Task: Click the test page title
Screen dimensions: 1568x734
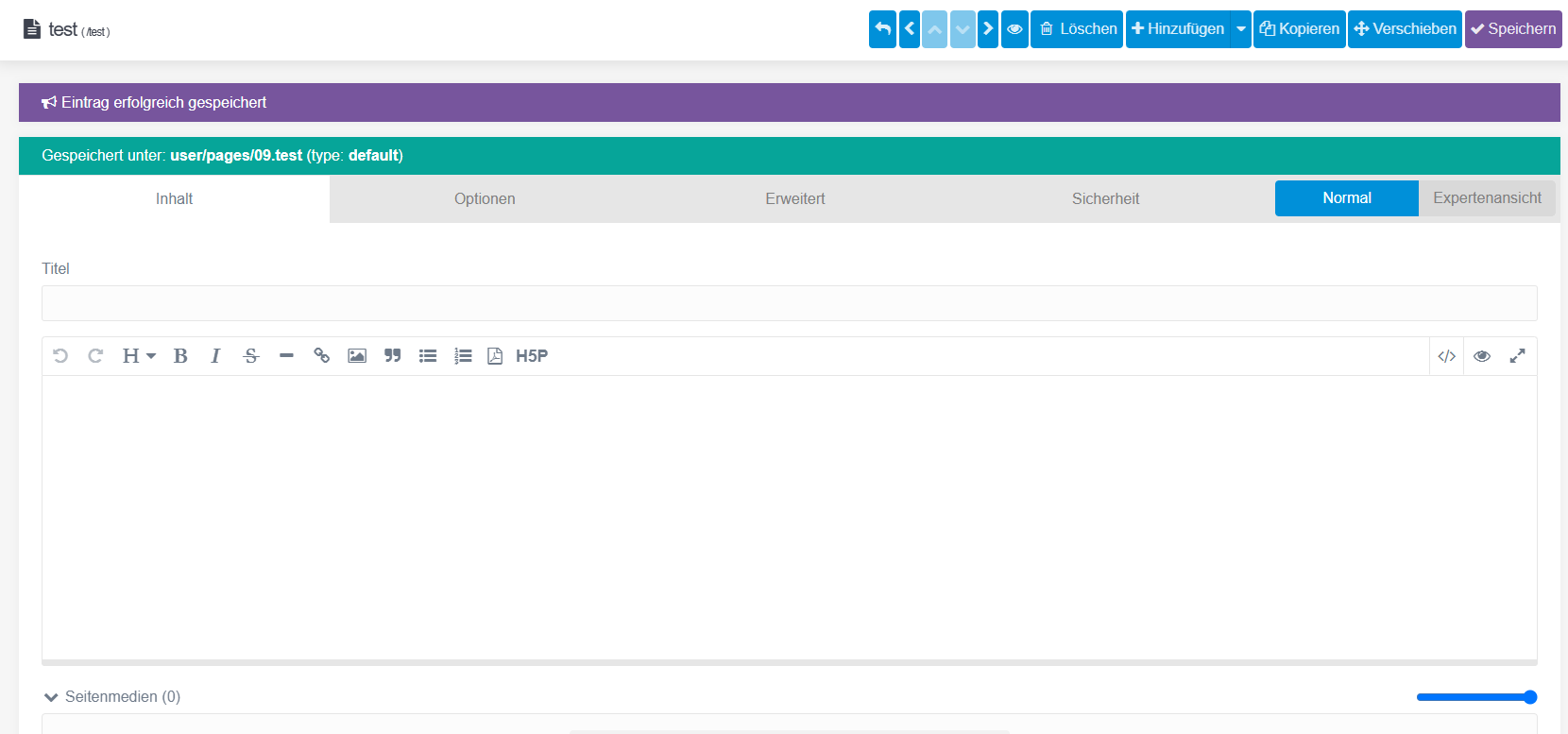Action: pos(63,29)
